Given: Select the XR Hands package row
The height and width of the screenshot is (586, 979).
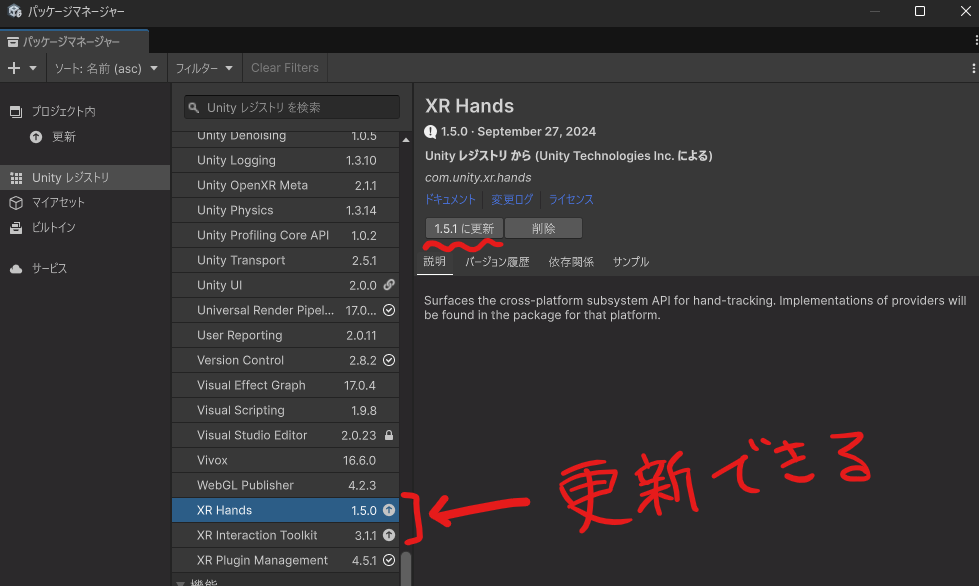Looking at the screenshot, I should tap(285, 510).
